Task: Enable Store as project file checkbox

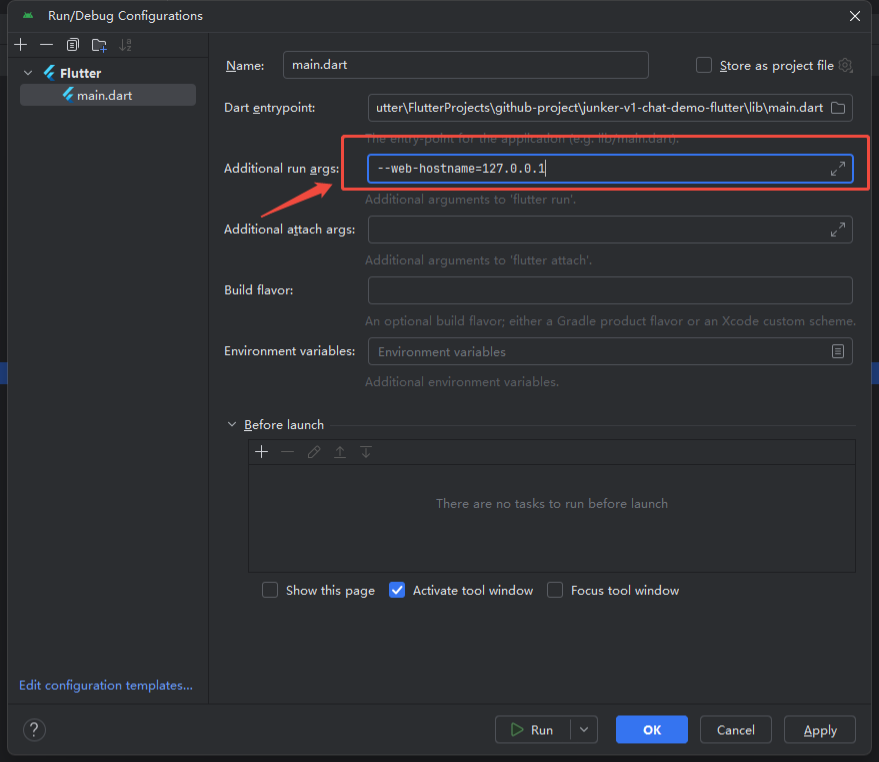Action: (704, 65)
